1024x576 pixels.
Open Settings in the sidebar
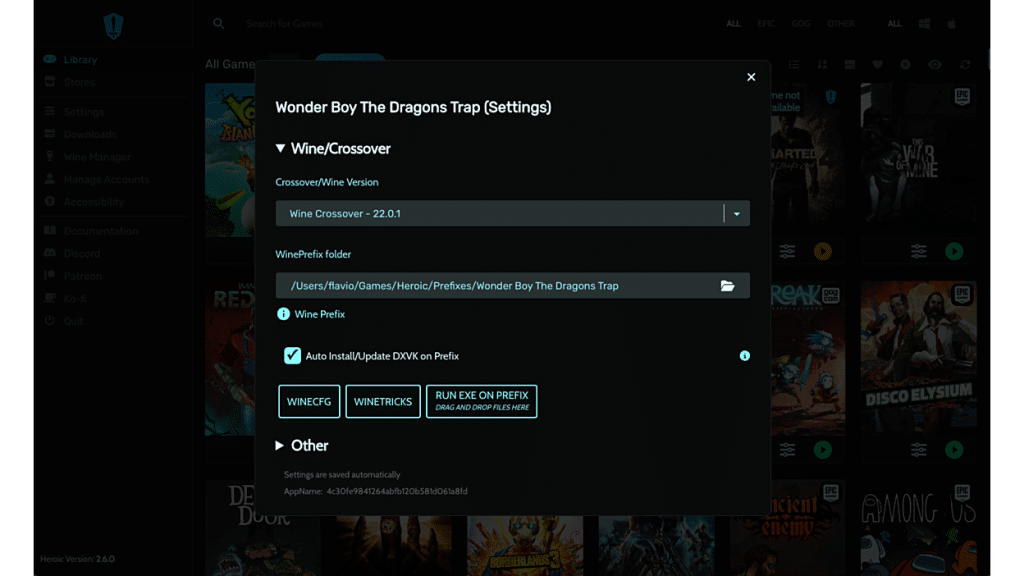click(x=112, y=112)
